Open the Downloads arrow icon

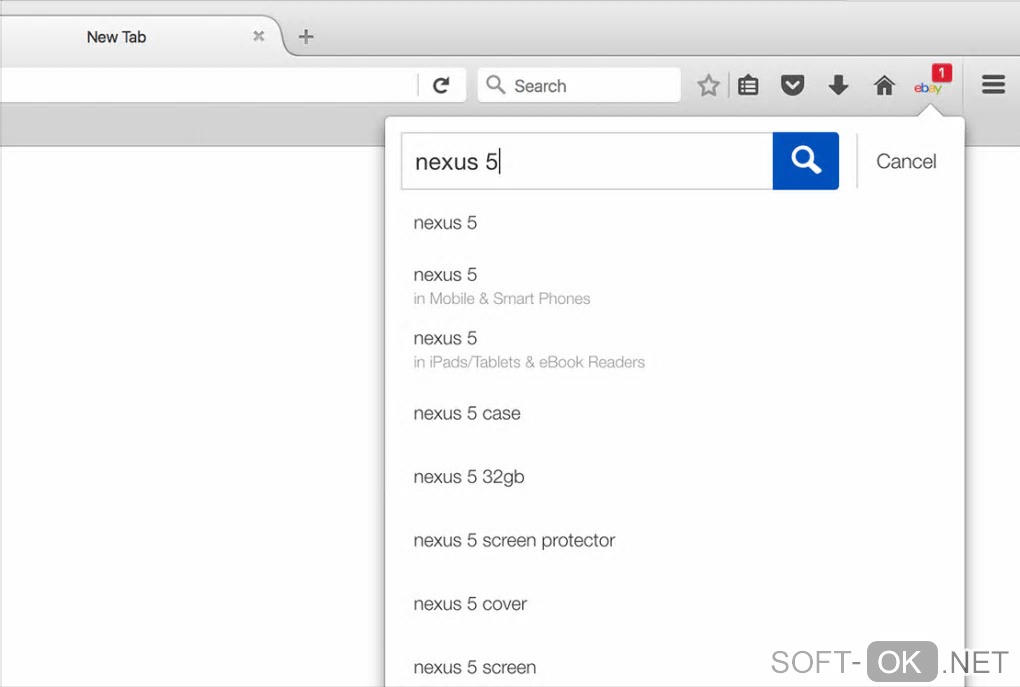click(x=838, y=86)
